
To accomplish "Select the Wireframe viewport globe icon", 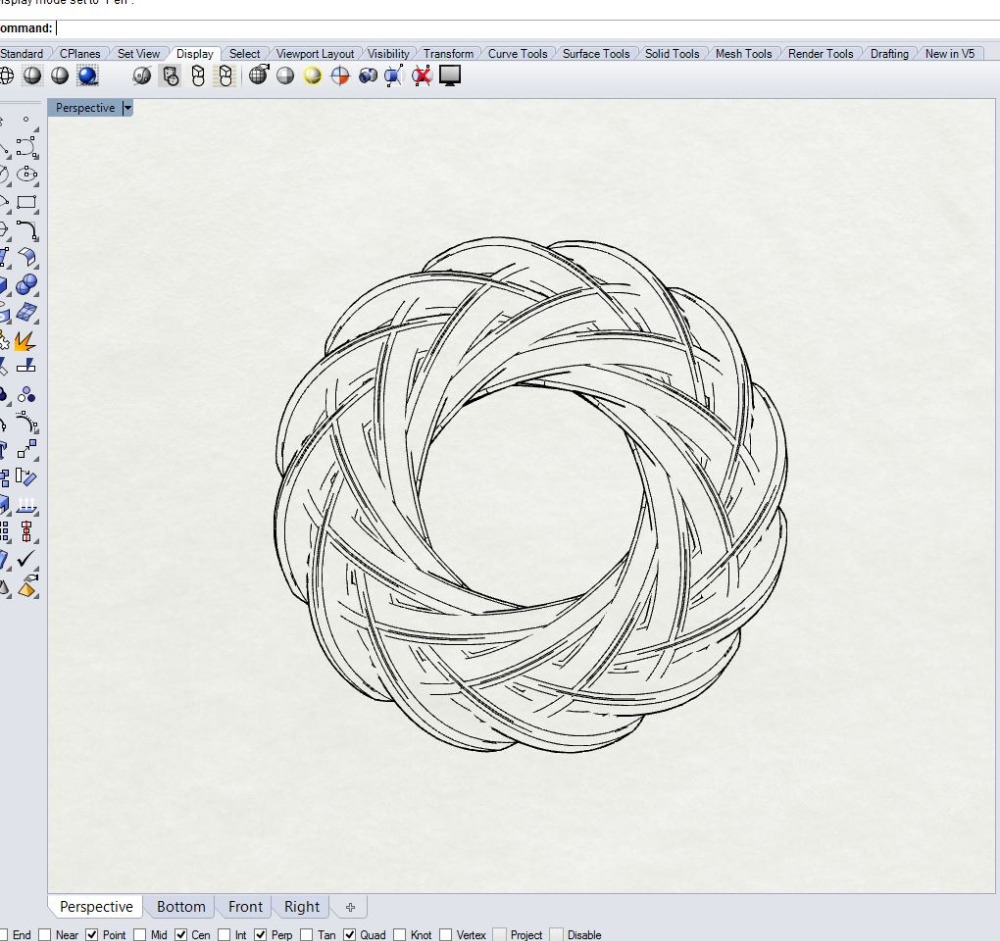I will [x=6, y=76].
